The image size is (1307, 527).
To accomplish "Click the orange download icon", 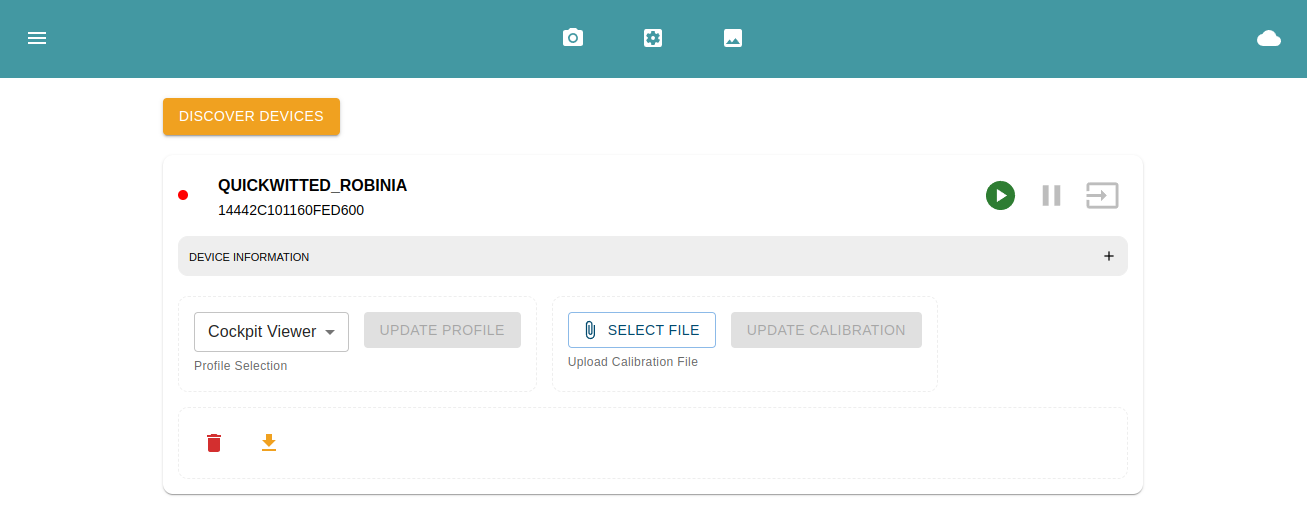I will tap(268, 442).
